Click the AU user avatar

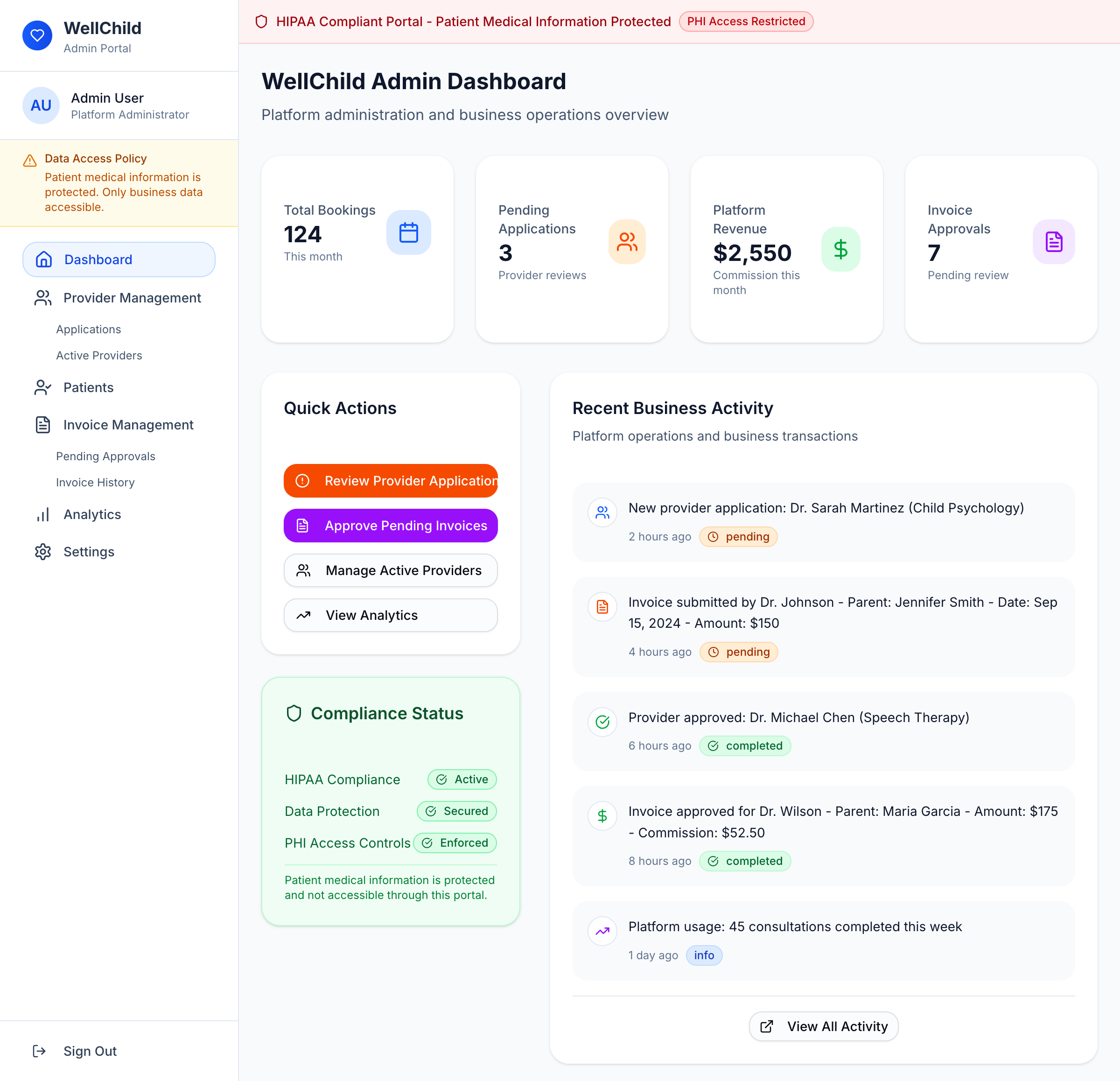pyautogui.click(x=41, y=106)
